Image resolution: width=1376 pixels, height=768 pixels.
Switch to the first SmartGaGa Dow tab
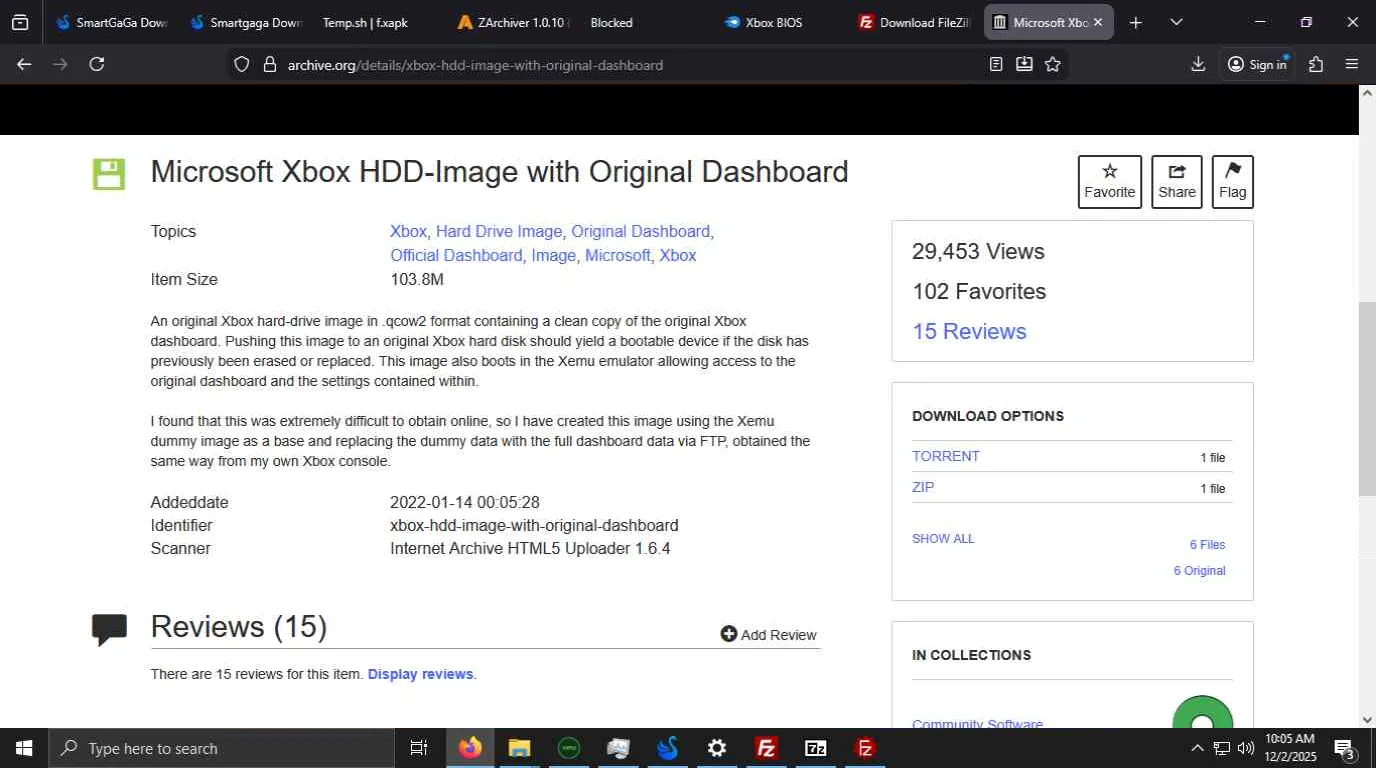point(113,22)
